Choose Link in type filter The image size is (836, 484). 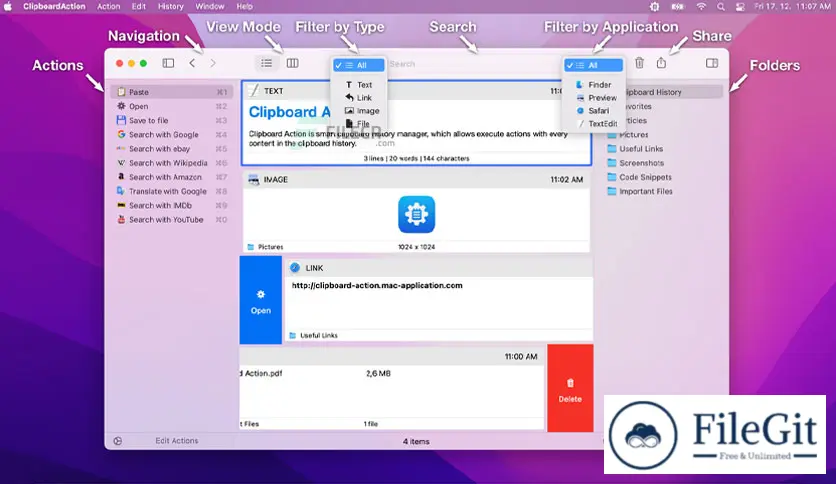359,98
